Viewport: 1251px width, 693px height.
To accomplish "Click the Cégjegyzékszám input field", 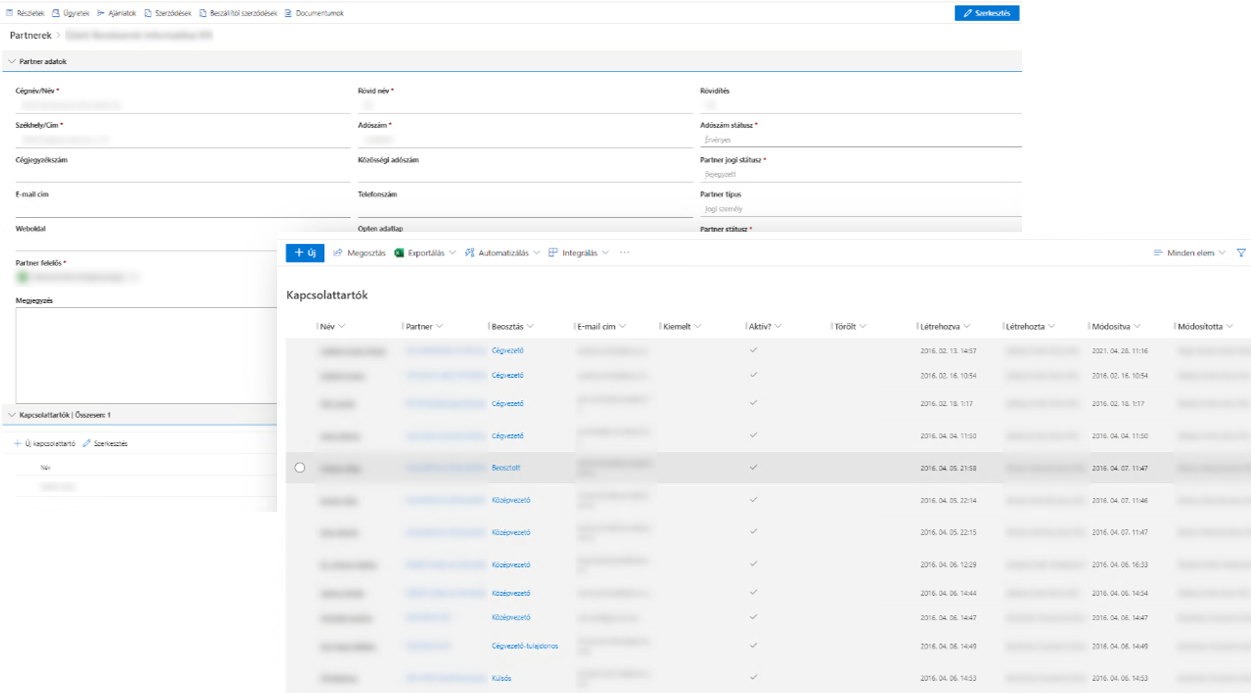I will (183, 173).
